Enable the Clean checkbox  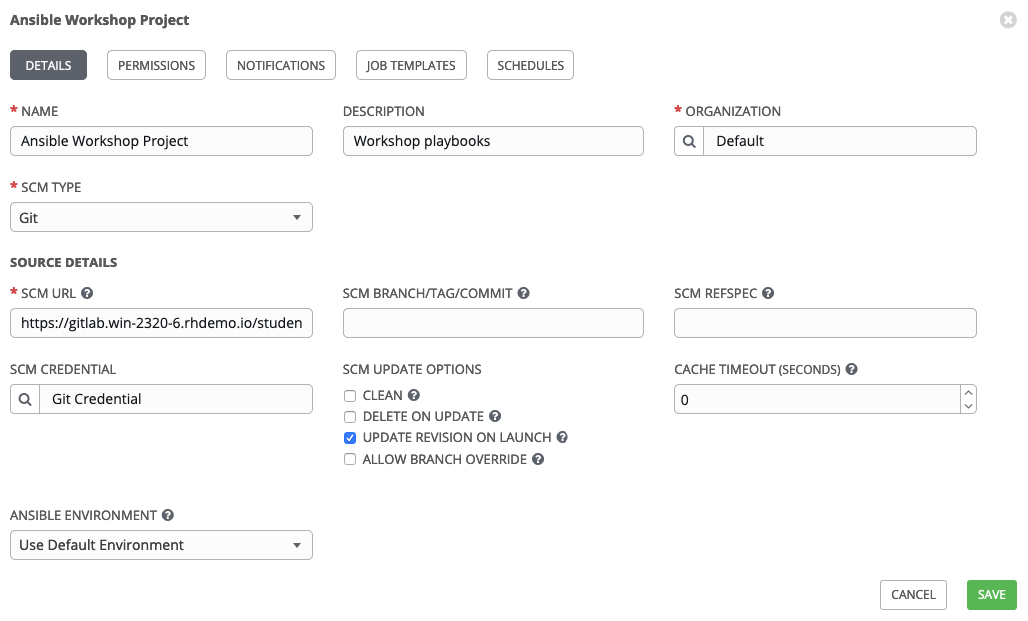[x=350, y=396]
